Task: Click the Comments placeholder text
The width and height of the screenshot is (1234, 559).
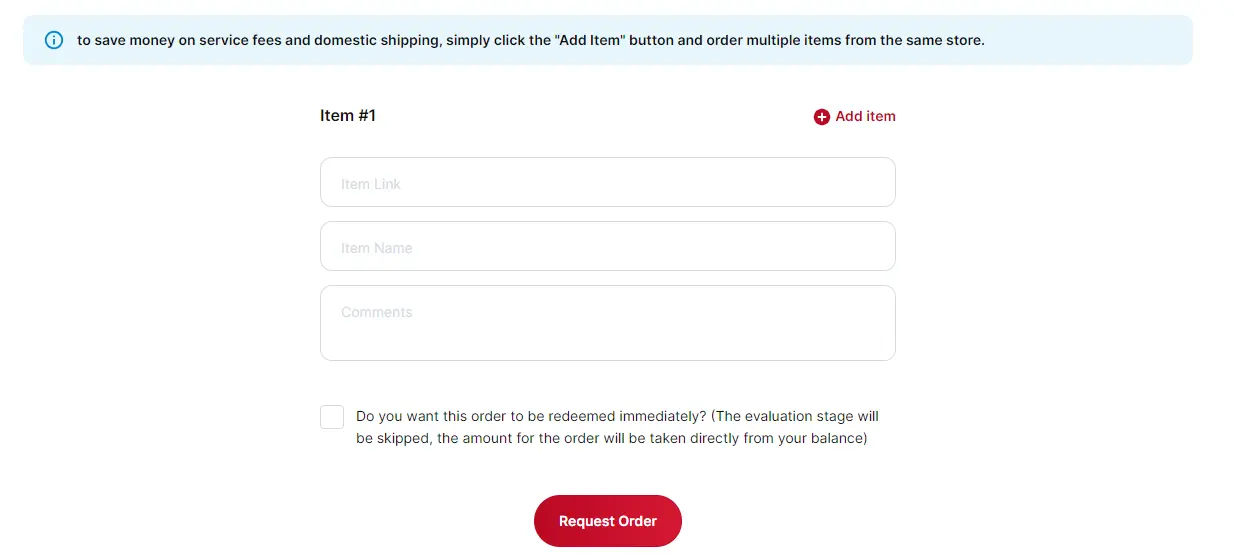Action: [x=377, y=312]
